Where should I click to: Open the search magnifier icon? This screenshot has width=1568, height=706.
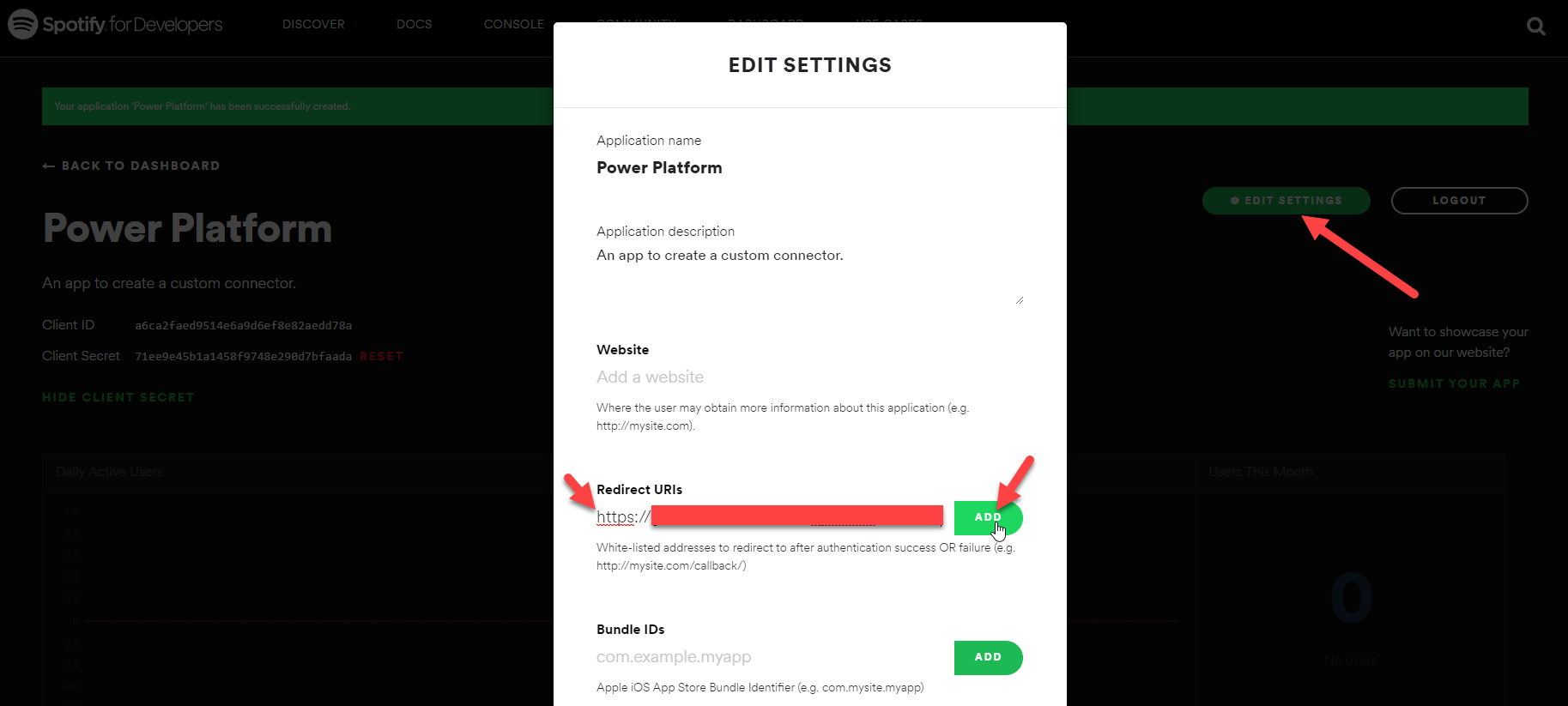(x=1536, y=27)
